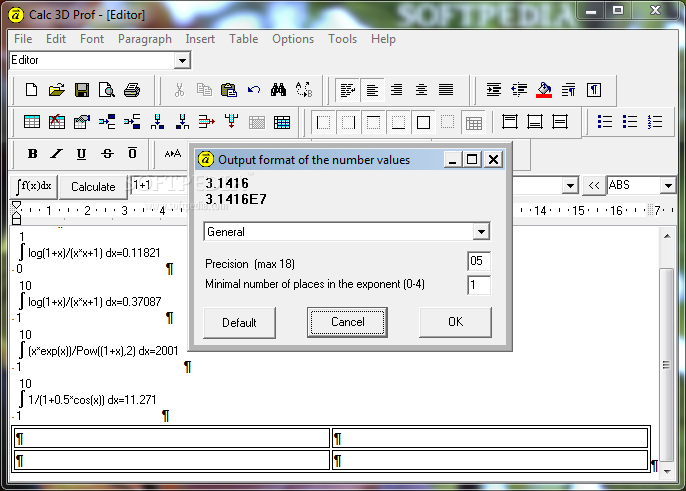The height and width of the screenshot is (491, 686).
Task: Expand the ABS function dropdown
Action: [668, 186]
